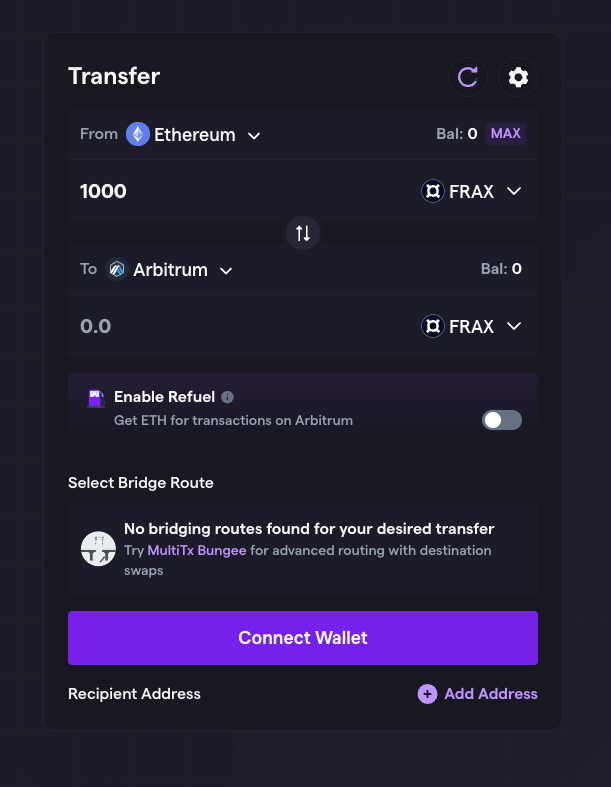Click the refresh routes icon
611x787 pixels.
click(x=467, y=77)
